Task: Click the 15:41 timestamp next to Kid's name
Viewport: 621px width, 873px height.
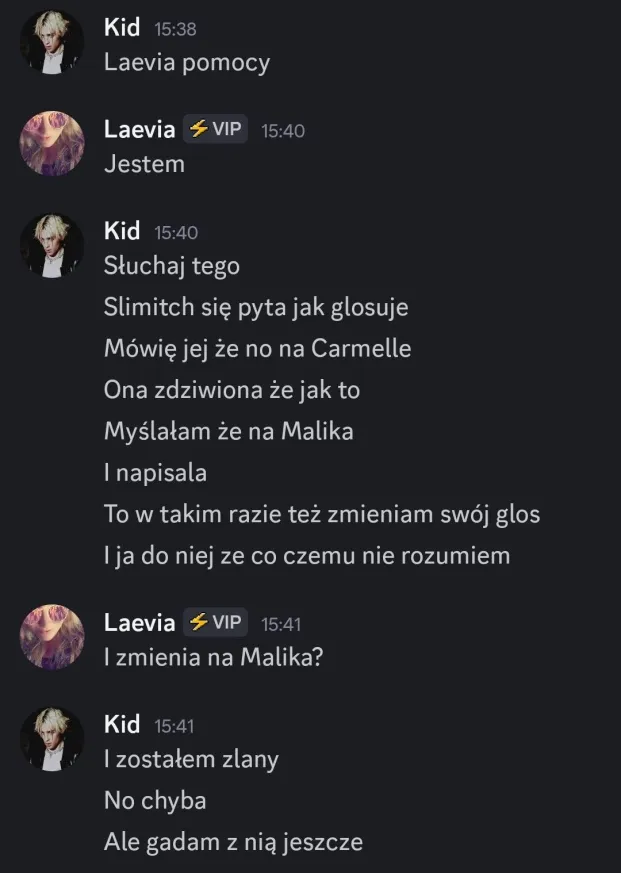Action: (175, 724)
